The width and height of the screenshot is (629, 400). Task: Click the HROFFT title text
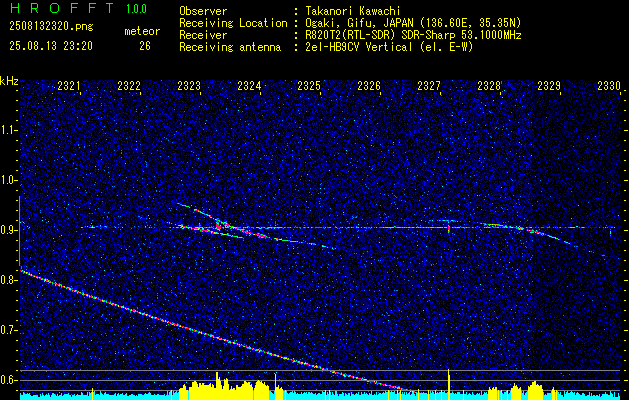pos(61,8)
